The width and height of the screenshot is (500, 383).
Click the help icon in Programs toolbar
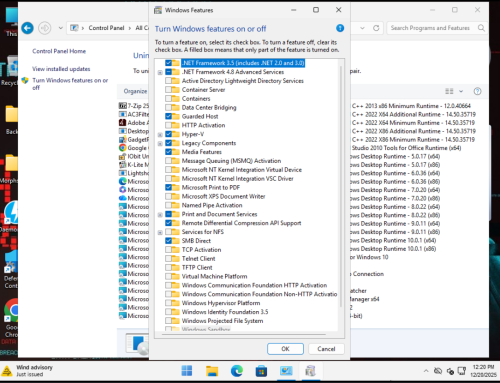pyautogui.click(x=477, y=91)
